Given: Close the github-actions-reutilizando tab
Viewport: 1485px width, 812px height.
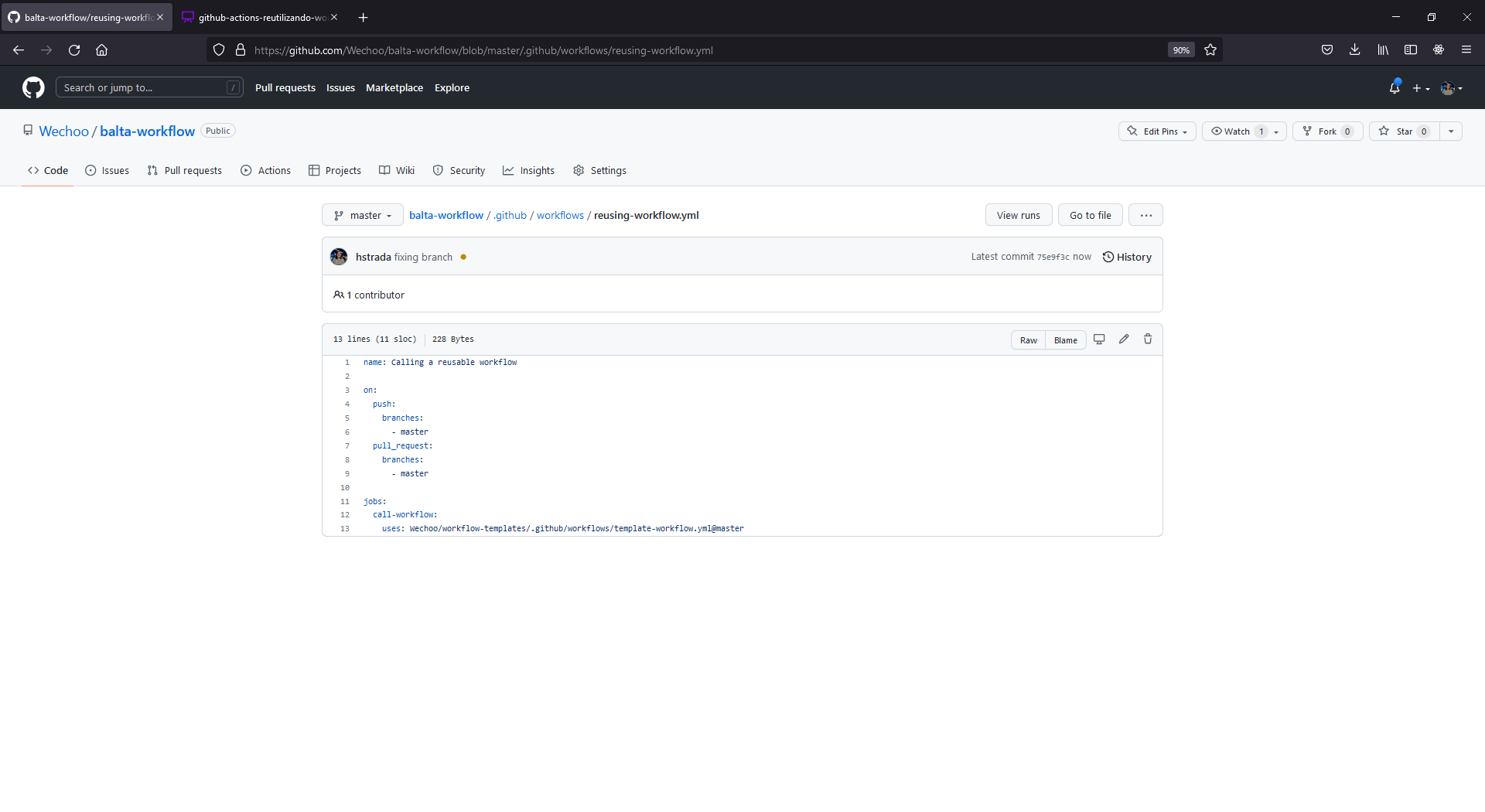Looking at the screenshot, I should [334, 17].
